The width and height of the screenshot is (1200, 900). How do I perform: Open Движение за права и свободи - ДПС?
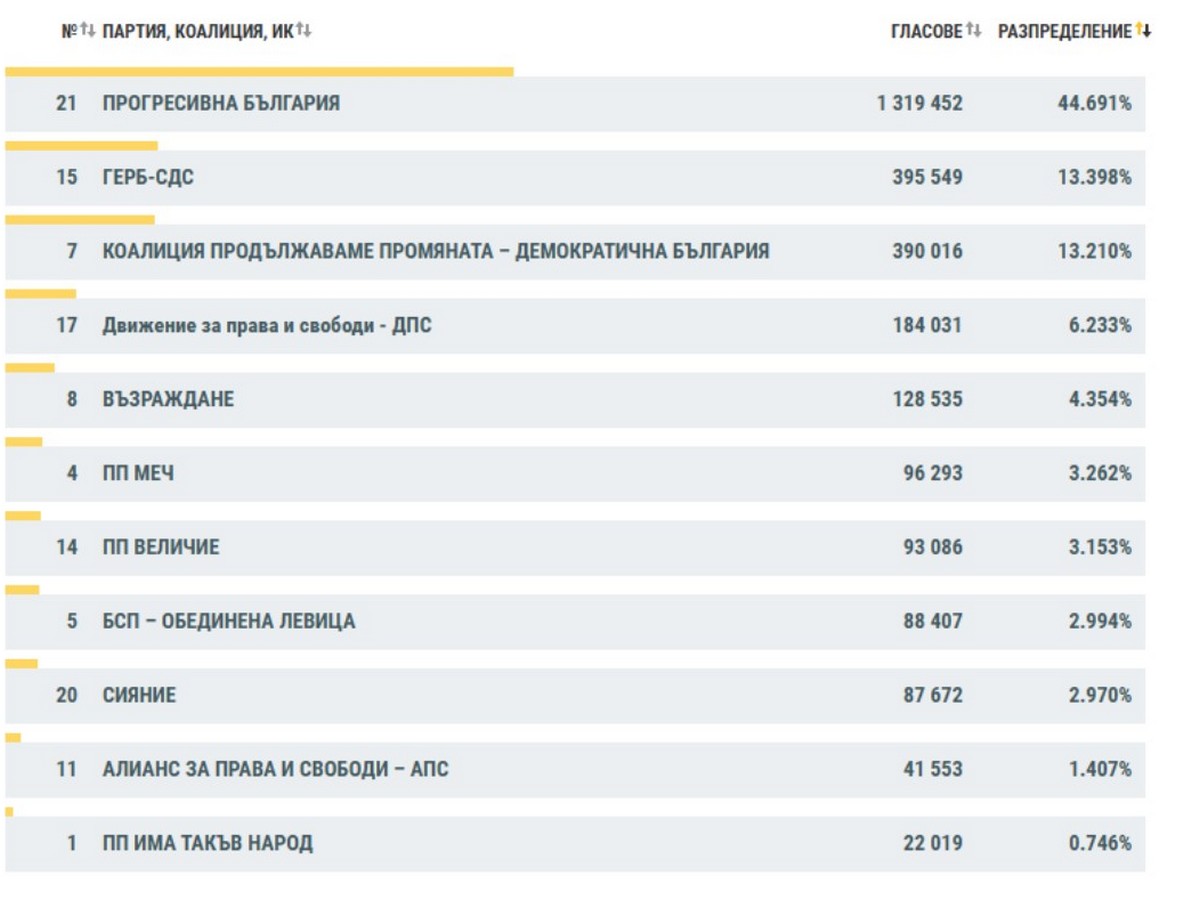pyautogui.click(x=267, y=325)
